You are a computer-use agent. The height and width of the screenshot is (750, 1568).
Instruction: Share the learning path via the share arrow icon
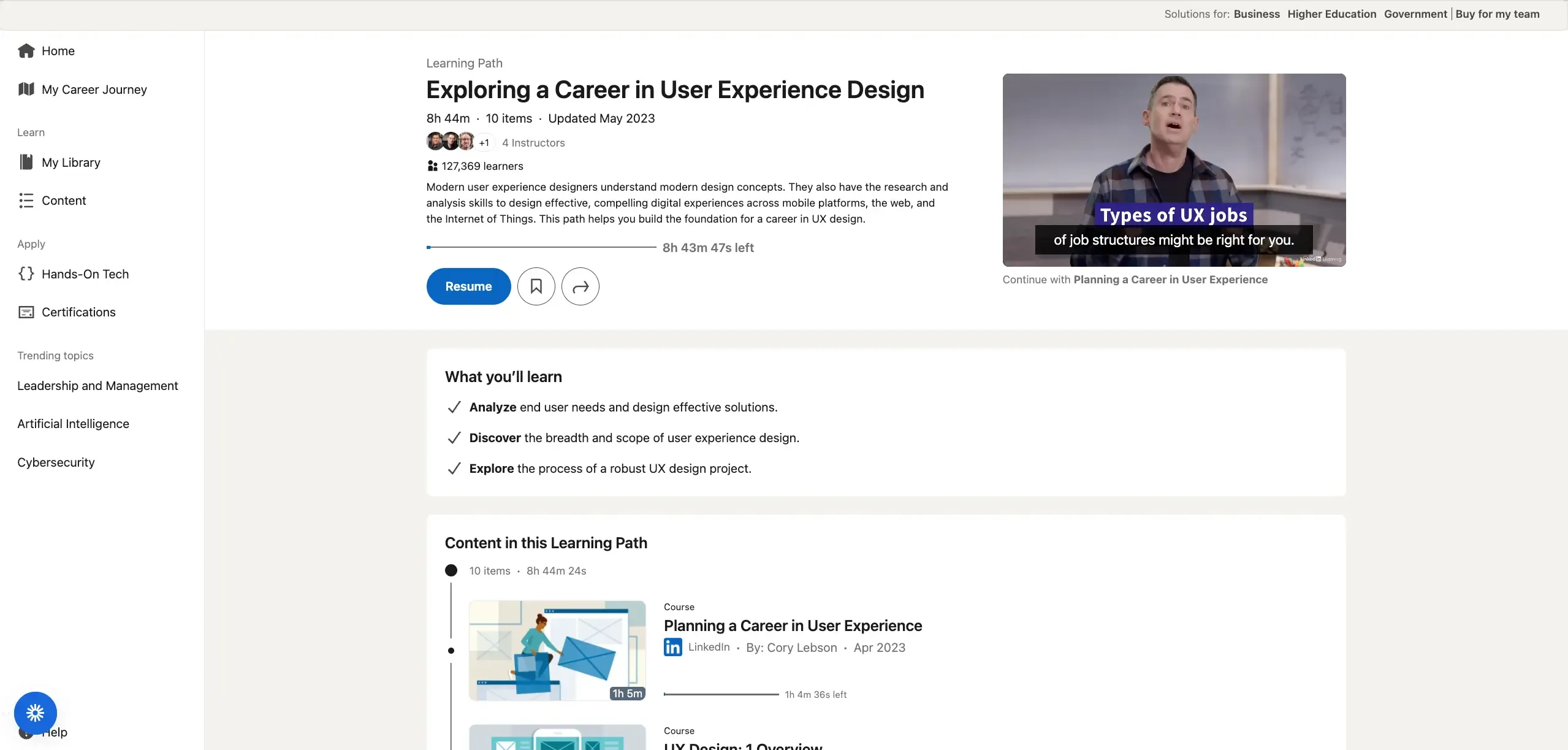pyautogui.click(x=579, y=286)
